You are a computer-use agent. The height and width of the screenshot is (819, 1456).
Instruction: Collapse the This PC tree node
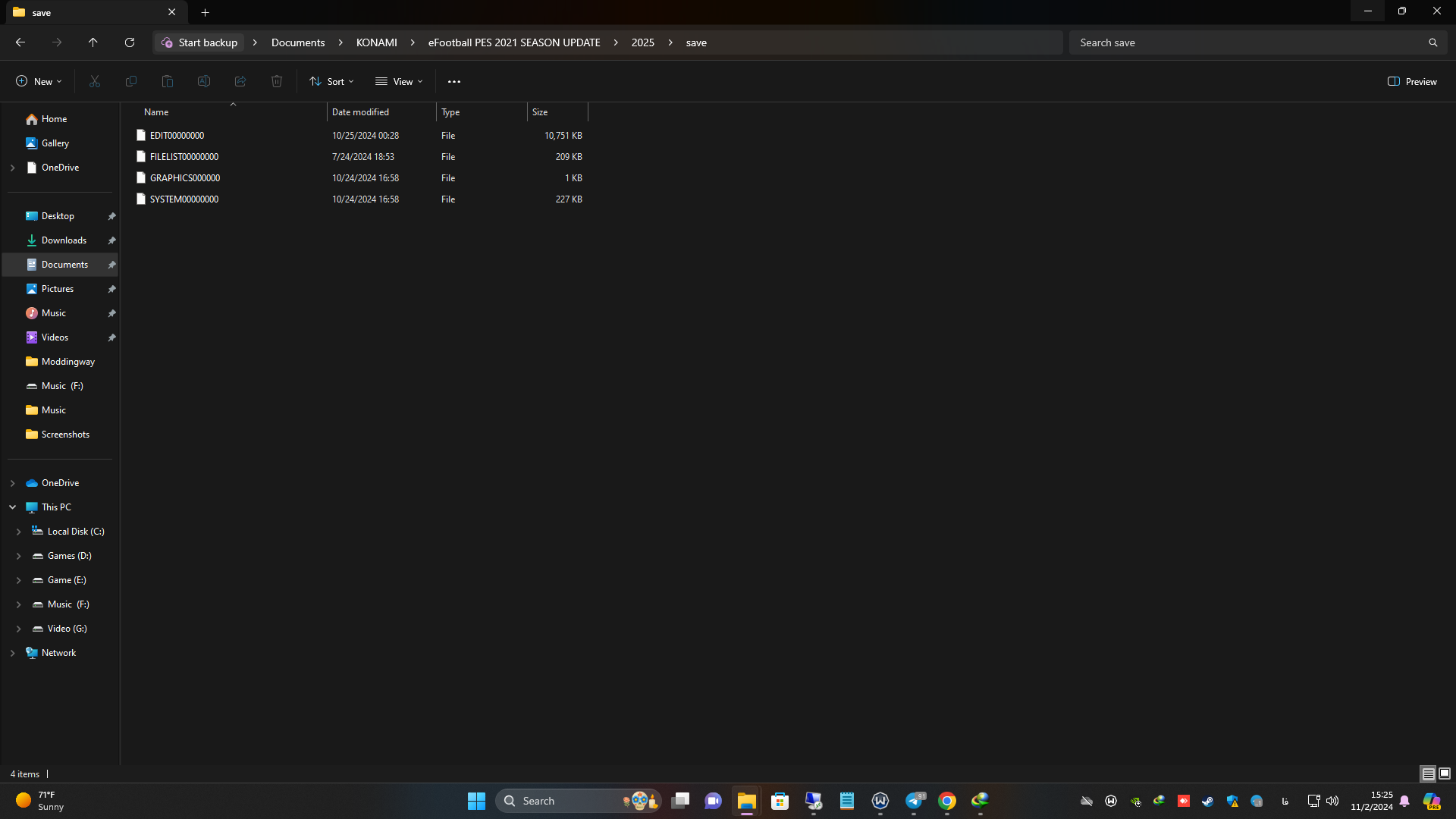(13, 507)
